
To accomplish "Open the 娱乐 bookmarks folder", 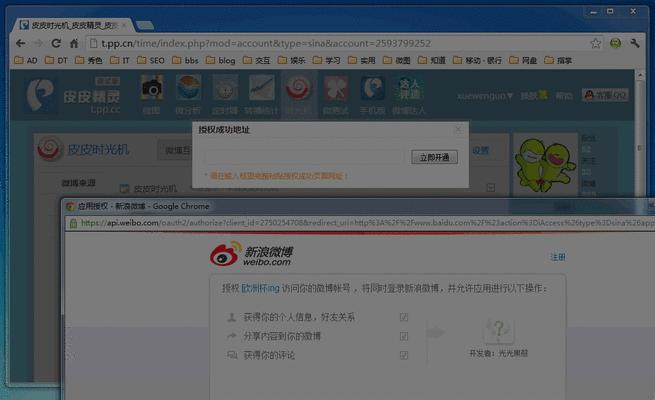I will pos(292,61).
